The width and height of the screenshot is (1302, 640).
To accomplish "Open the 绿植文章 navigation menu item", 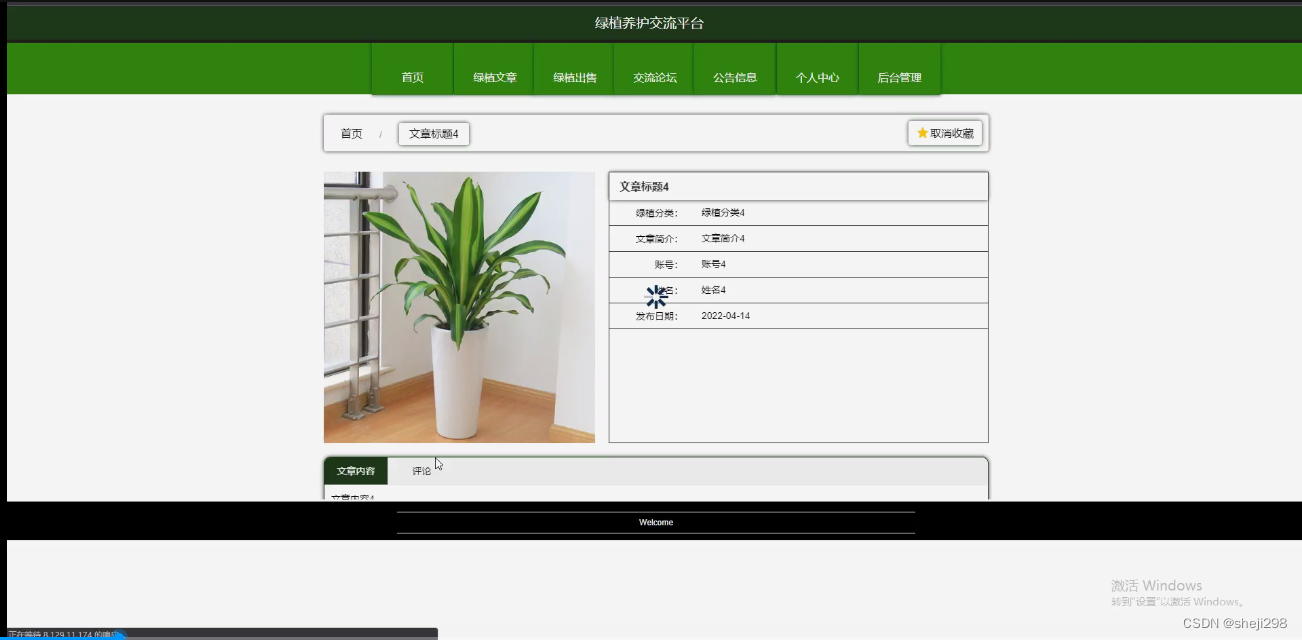I will coord(493,75).
